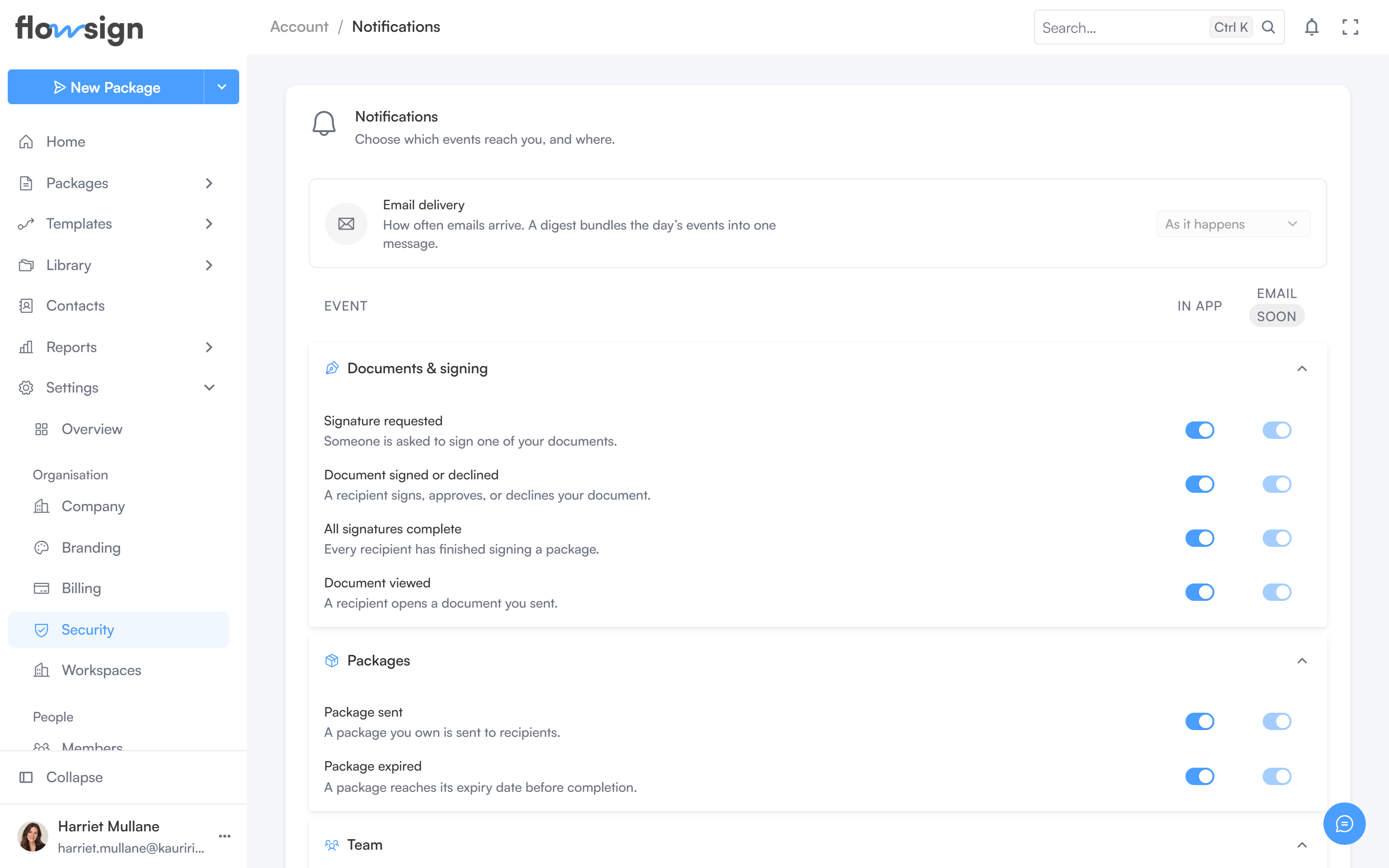1389x868 pixels.
Task: Toggle fullscreen mode icon
Action: pos(1350,27)
